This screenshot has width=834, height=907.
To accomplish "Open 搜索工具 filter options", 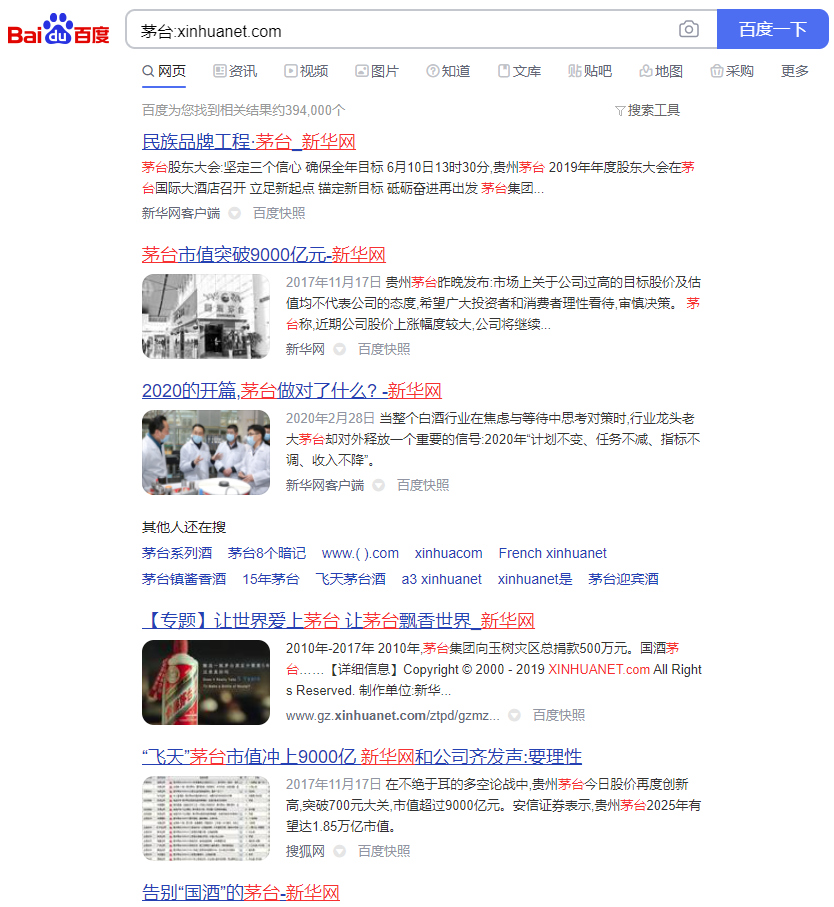I will point(647,110).
